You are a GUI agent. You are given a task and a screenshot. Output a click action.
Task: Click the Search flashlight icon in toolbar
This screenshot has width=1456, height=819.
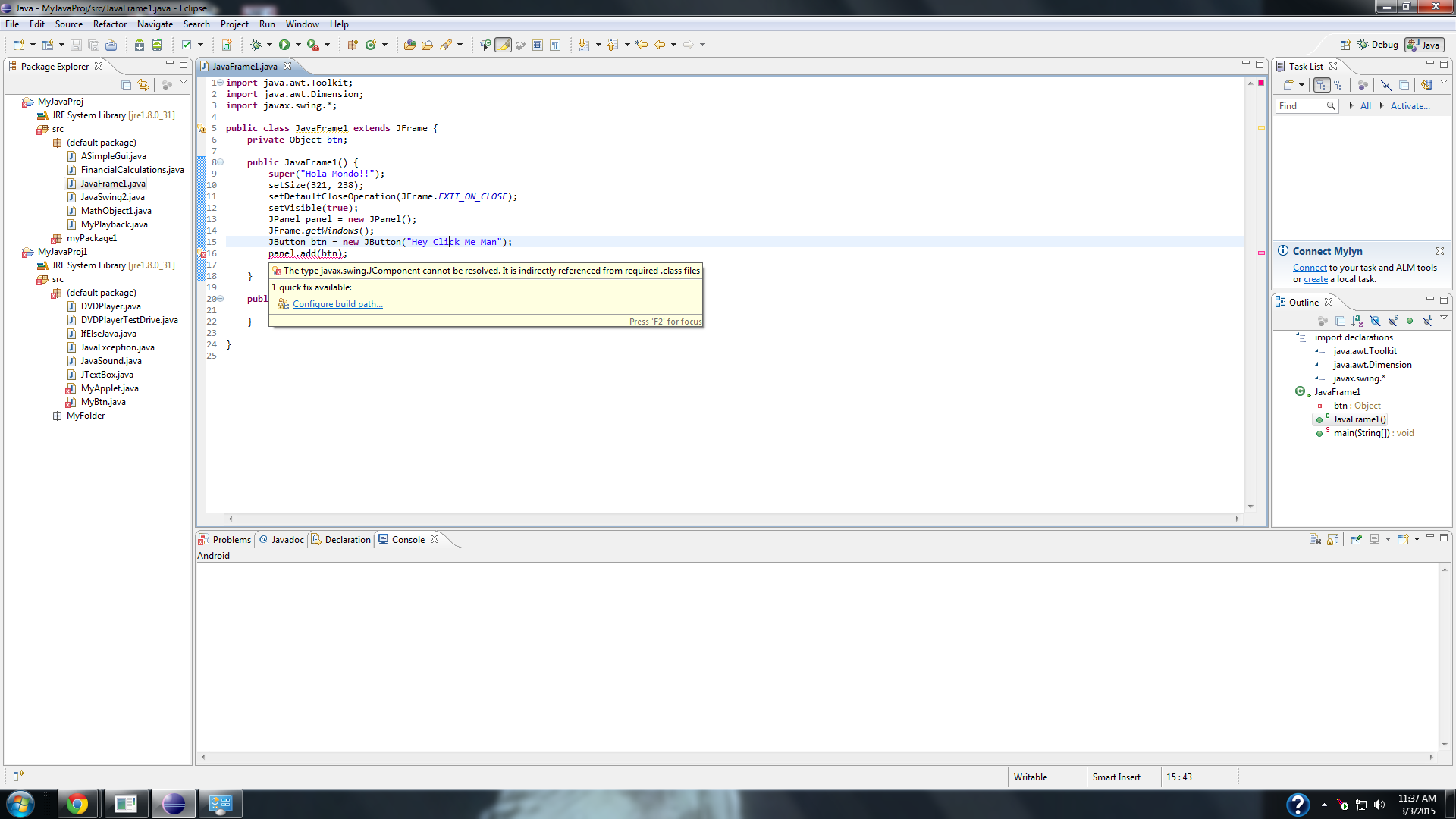click(446, 45)
